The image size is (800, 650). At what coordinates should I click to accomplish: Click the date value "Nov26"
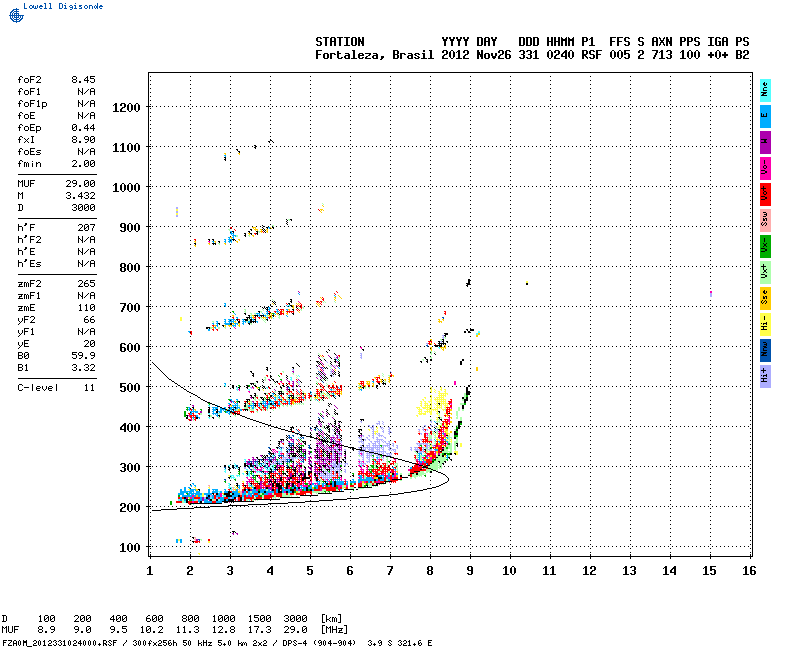tap(493, 55)
